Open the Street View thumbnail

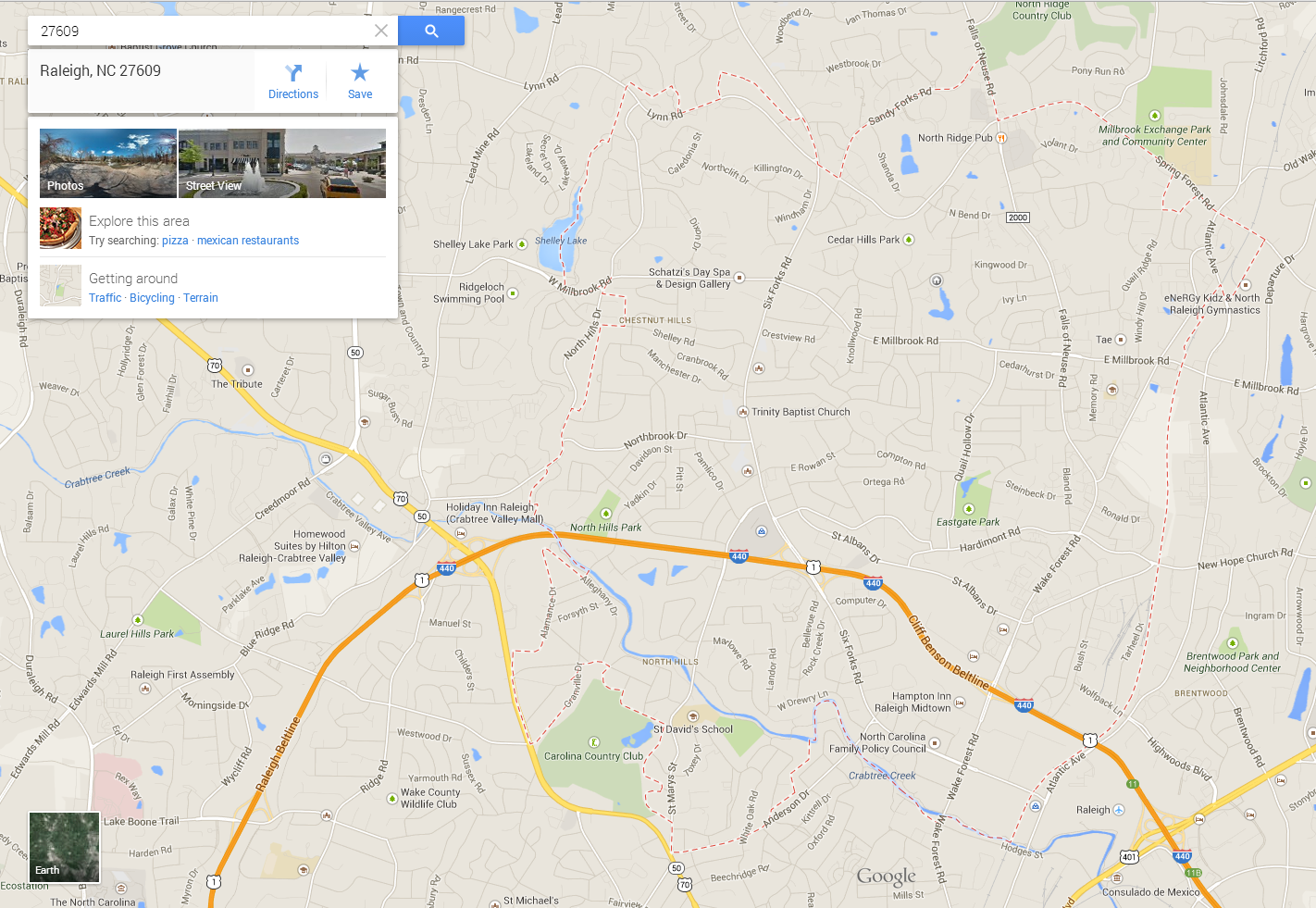point(282,163)
